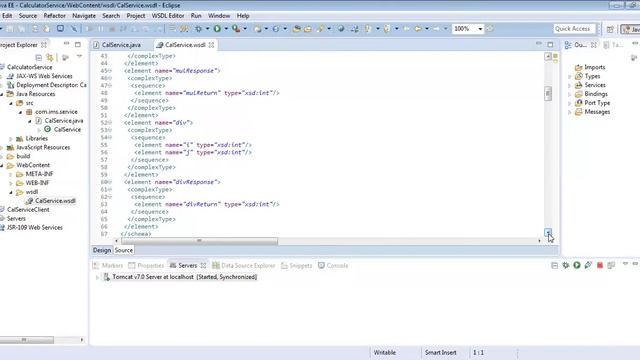The image size is (640, 360).
Task: Open the Window menu
Action: (x=219, y=16)
